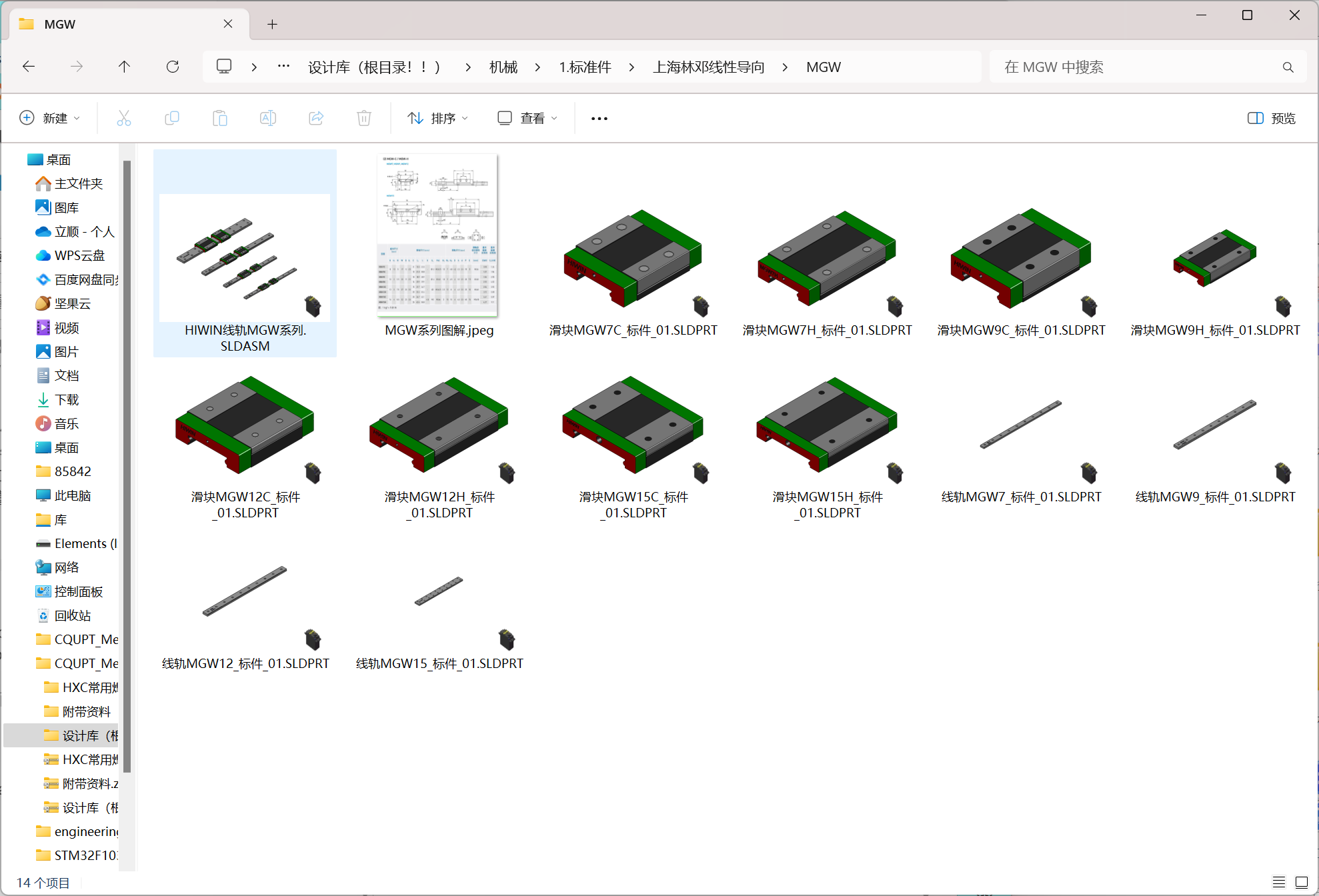Click the Cut scissors icon in toolbar
Screen dimensions: 1319x896
coord(124,118)
